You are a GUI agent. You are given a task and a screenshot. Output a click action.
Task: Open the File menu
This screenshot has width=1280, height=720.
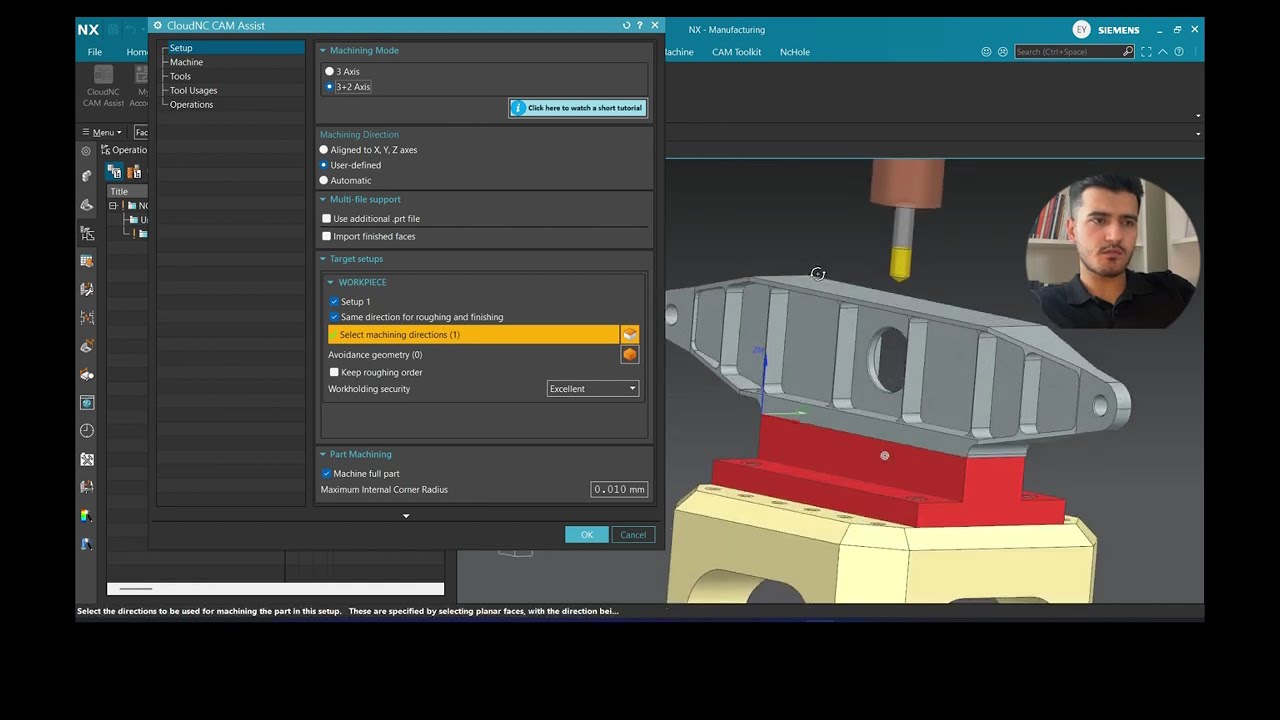[x=95, y=52]
